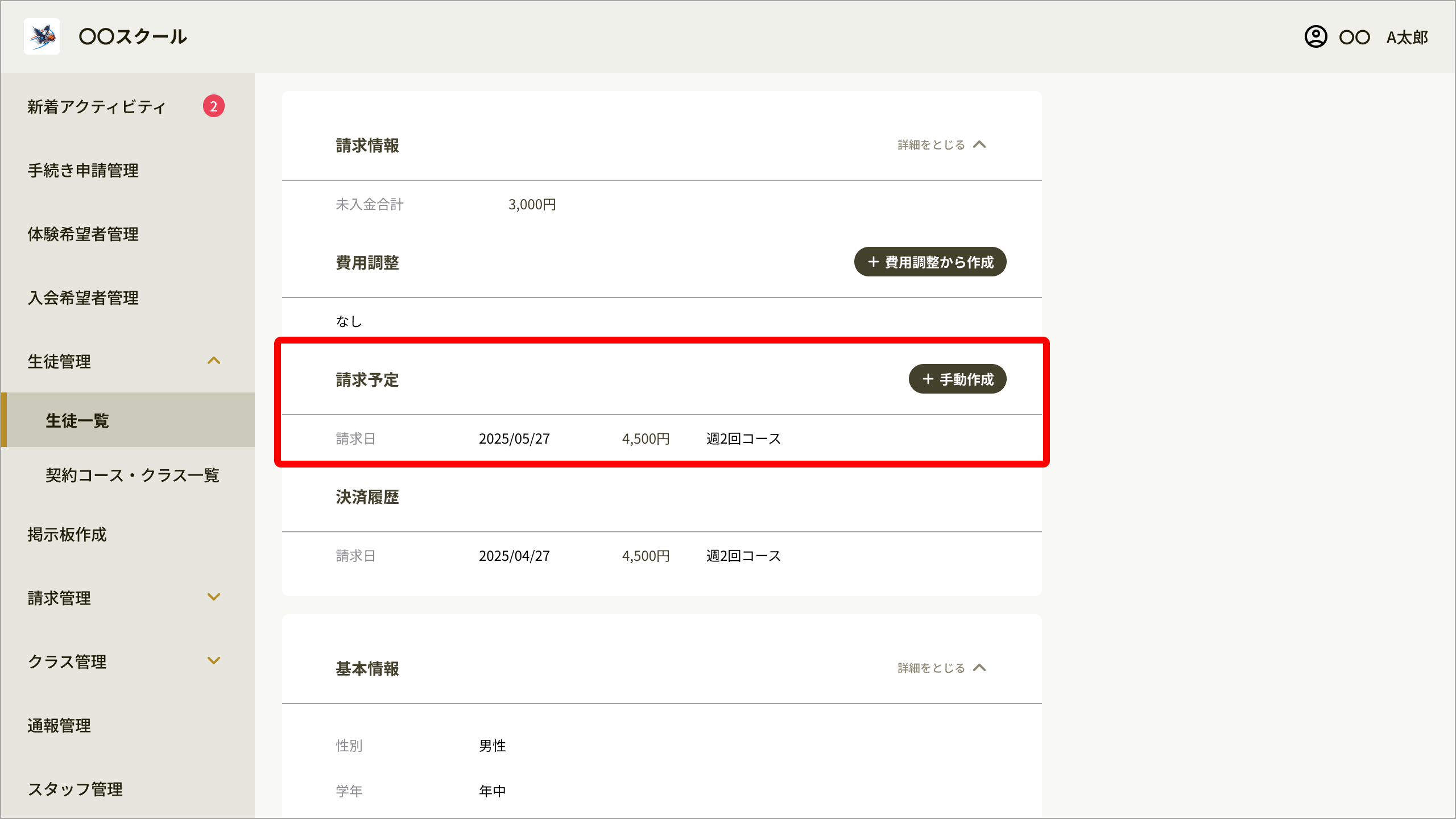This screenshot has width=1456, height=819.
Task: Click the ○○スクール header title
Action: (133, 36)
